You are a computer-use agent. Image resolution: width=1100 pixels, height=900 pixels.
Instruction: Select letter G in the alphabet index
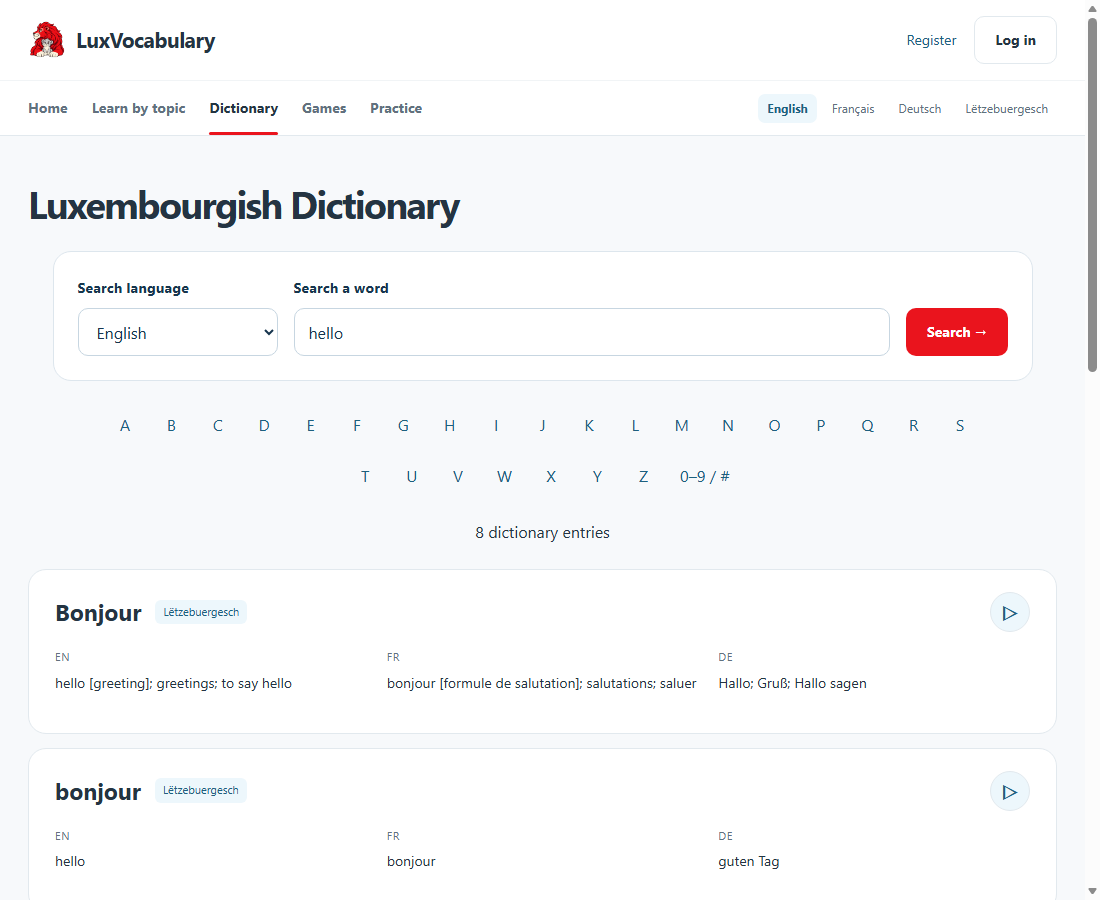click(x=403, y=426)
